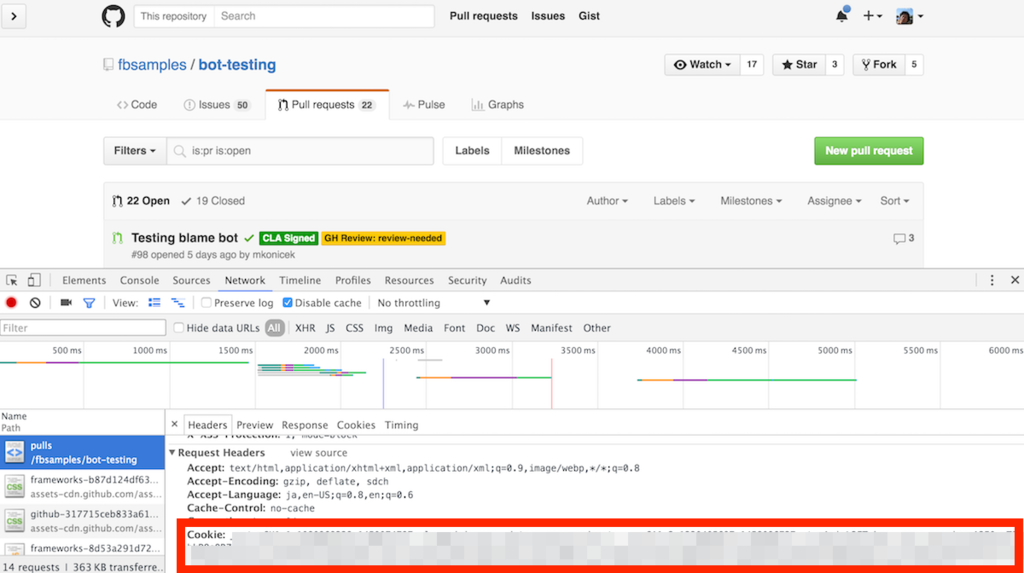Open the Author filter dropdown

607,201
